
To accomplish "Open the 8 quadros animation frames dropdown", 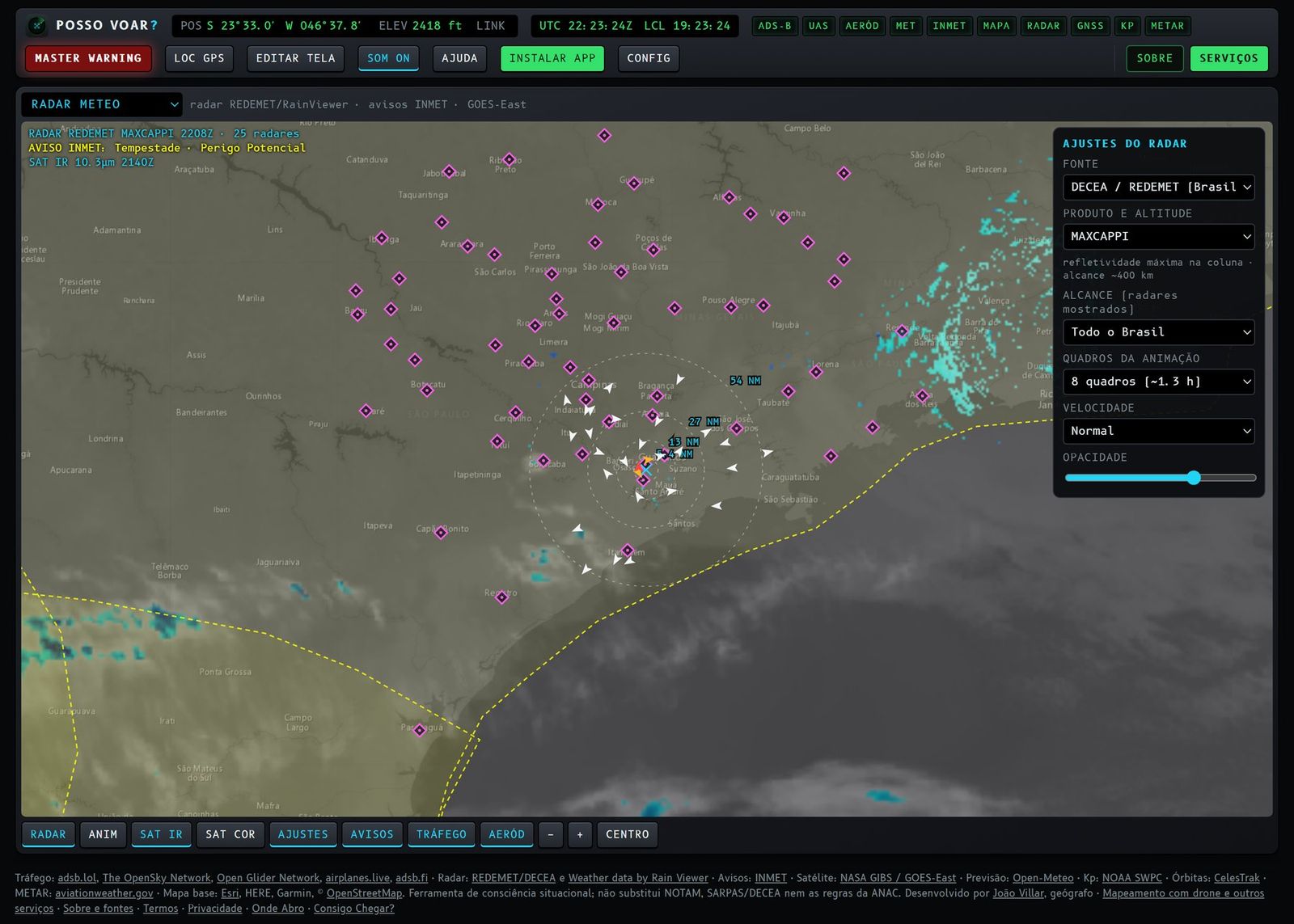I will (x=1158, y=381).
